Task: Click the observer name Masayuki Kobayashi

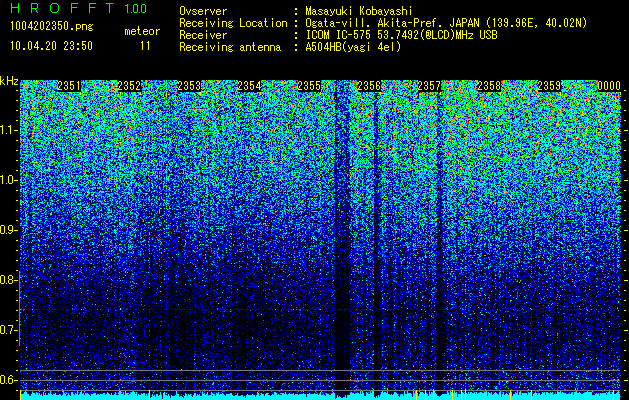Action: coord(359,11)
